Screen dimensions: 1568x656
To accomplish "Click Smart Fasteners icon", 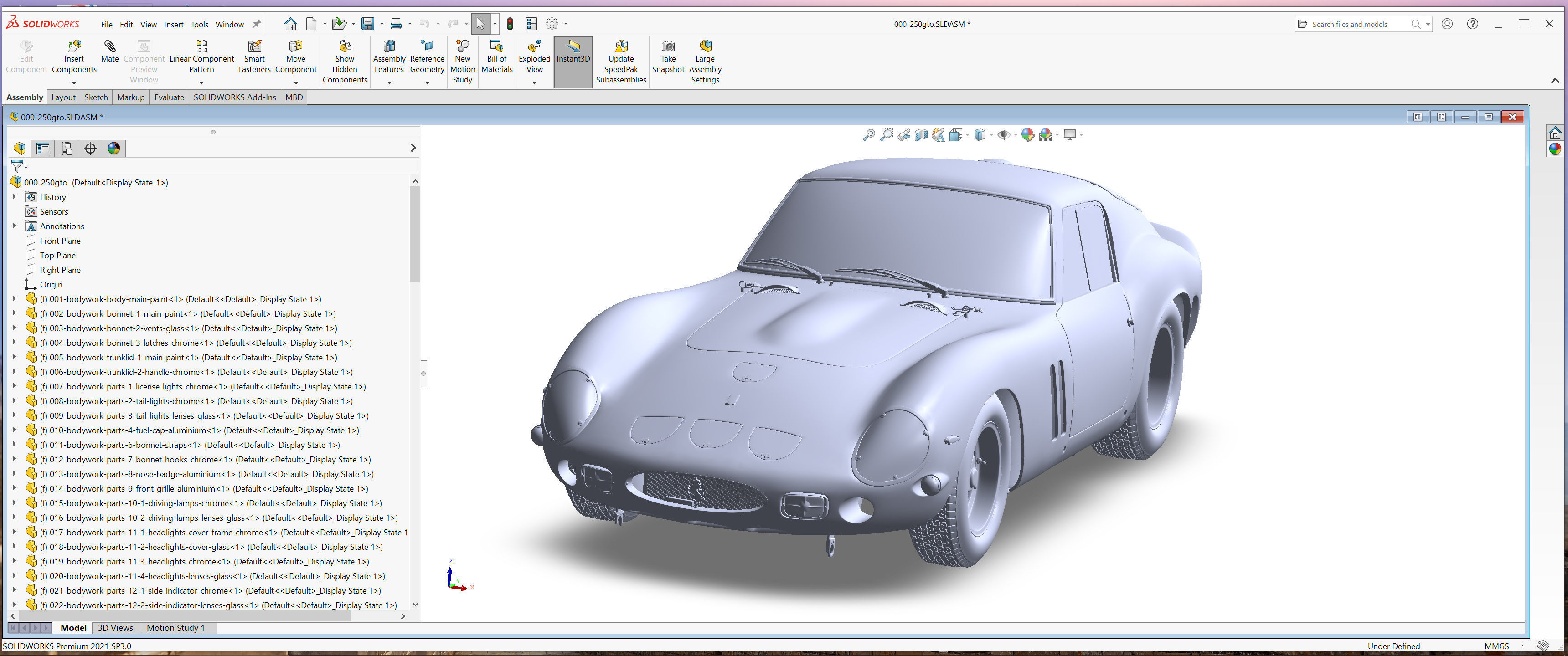I will point(254,57).
